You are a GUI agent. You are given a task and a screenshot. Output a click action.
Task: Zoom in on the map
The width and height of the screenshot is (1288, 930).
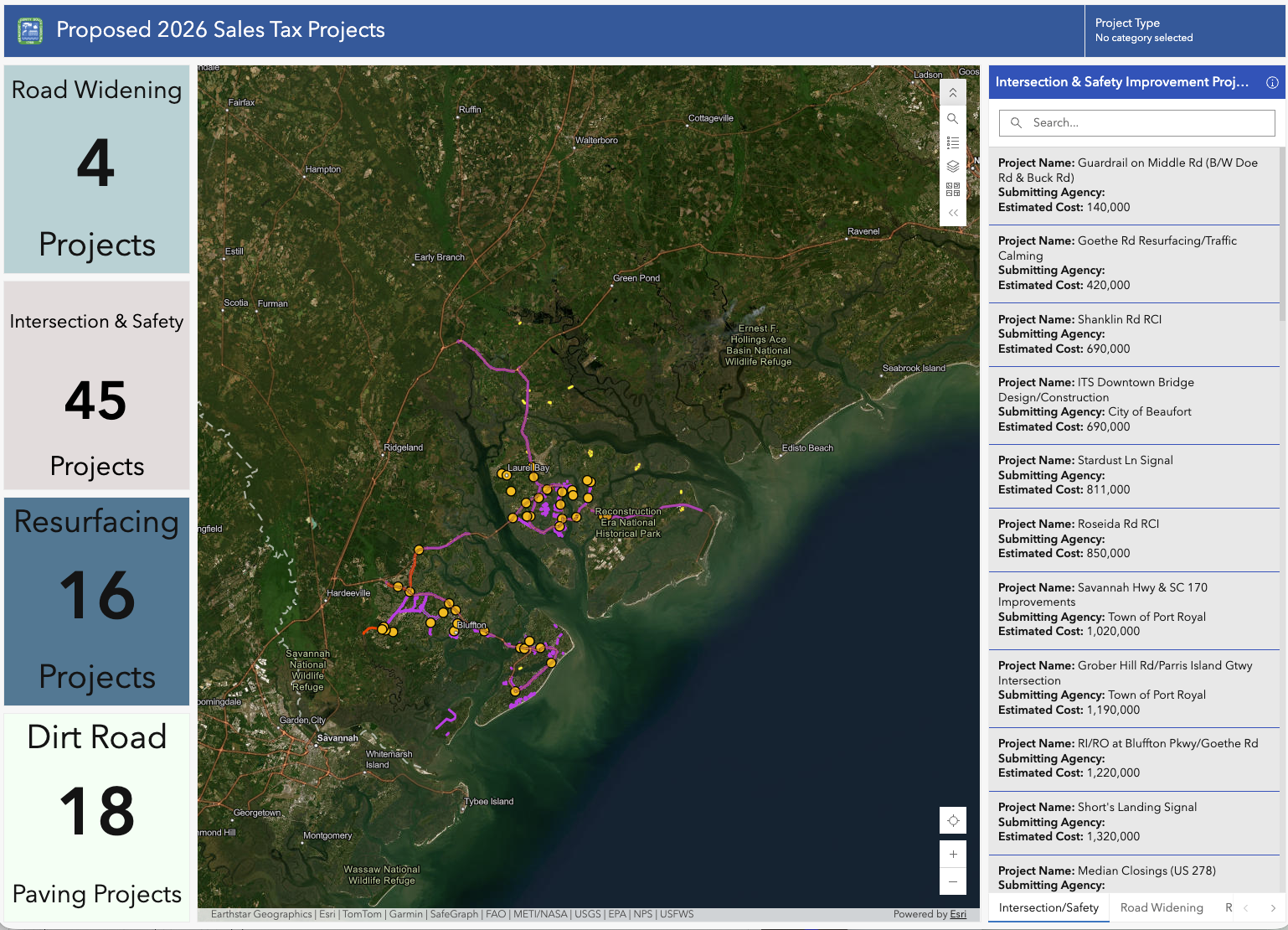[953, 854]
